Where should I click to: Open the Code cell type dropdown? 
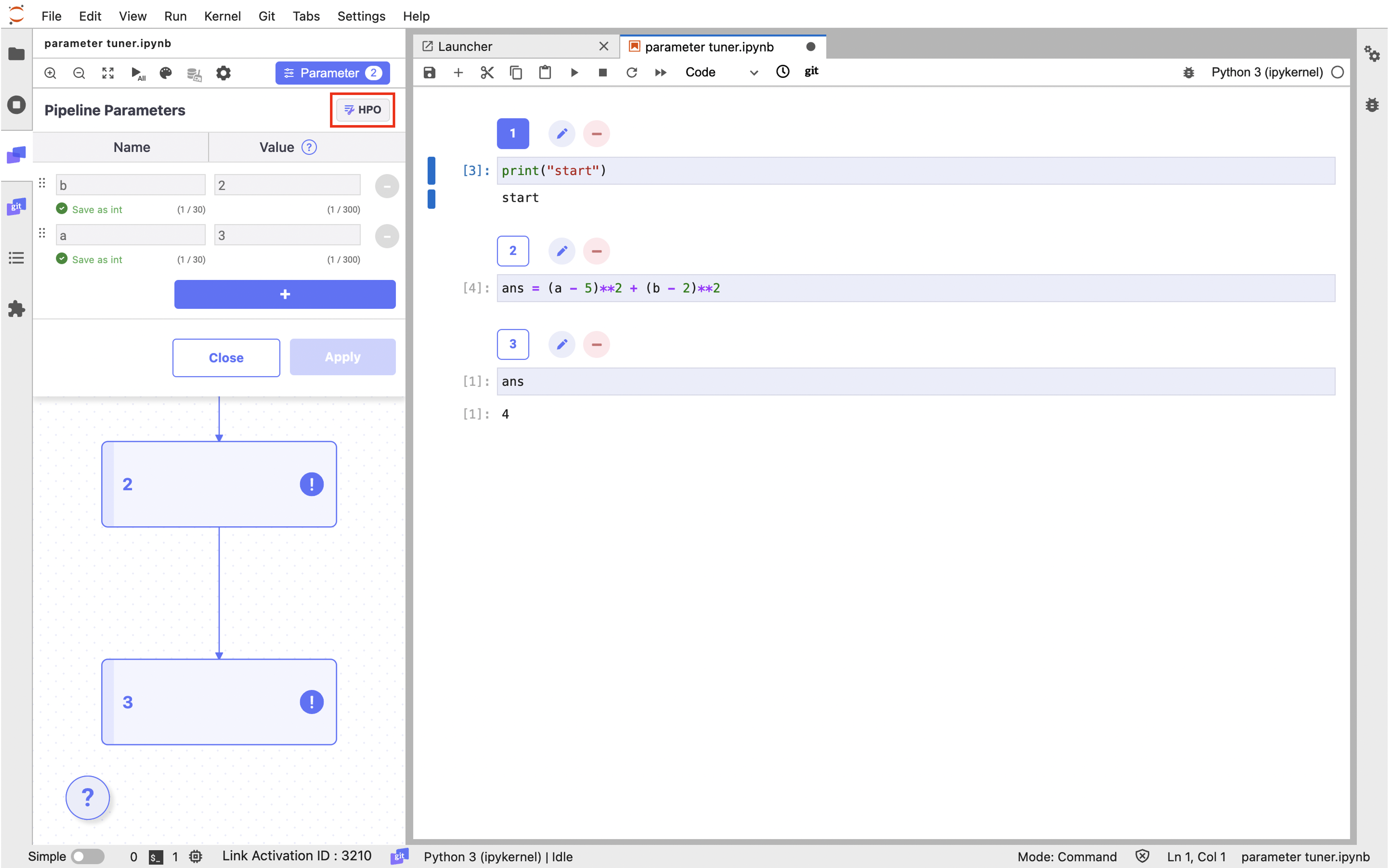coord(721,73)
